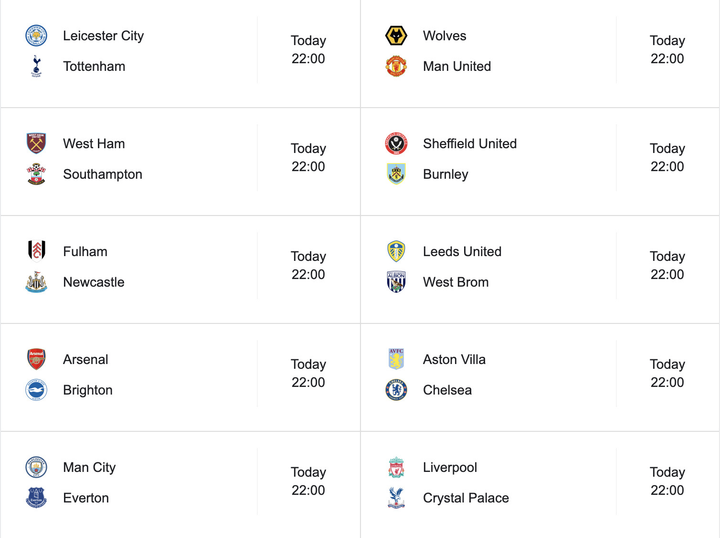Click the Everton club crest
This screenshot has width=720, height=538.
click(36, 498)
